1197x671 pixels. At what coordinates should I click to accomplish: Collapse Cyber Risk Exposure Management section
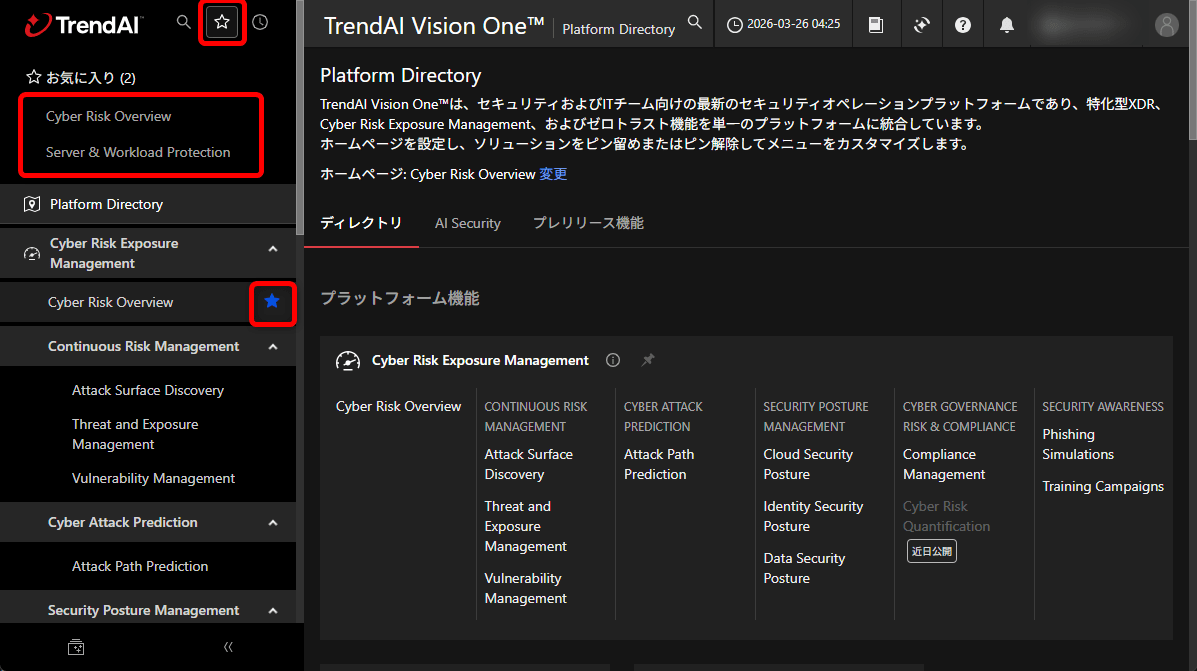(273, 249)
